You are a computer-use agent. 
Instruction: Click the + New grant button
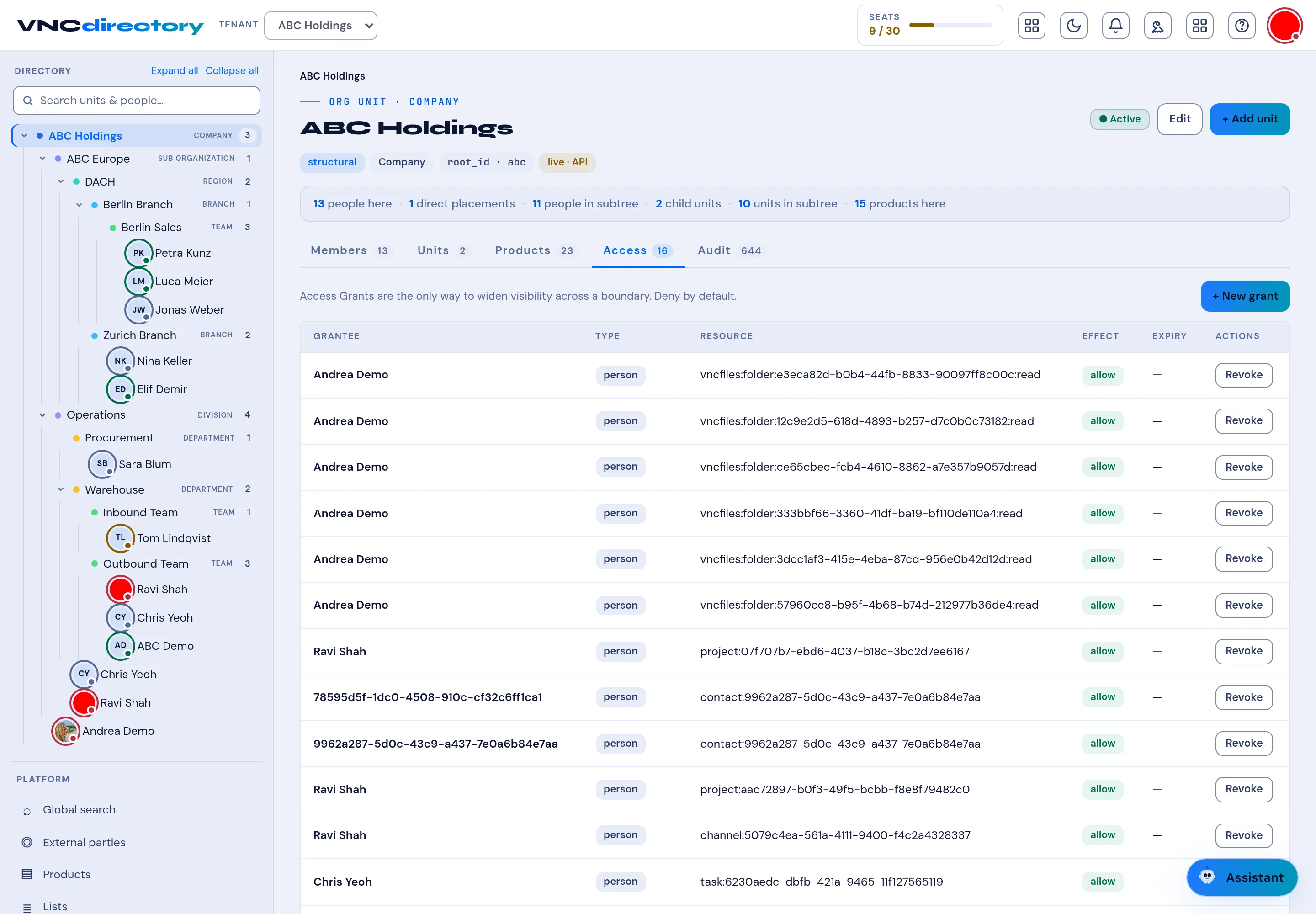(1245, 296)
